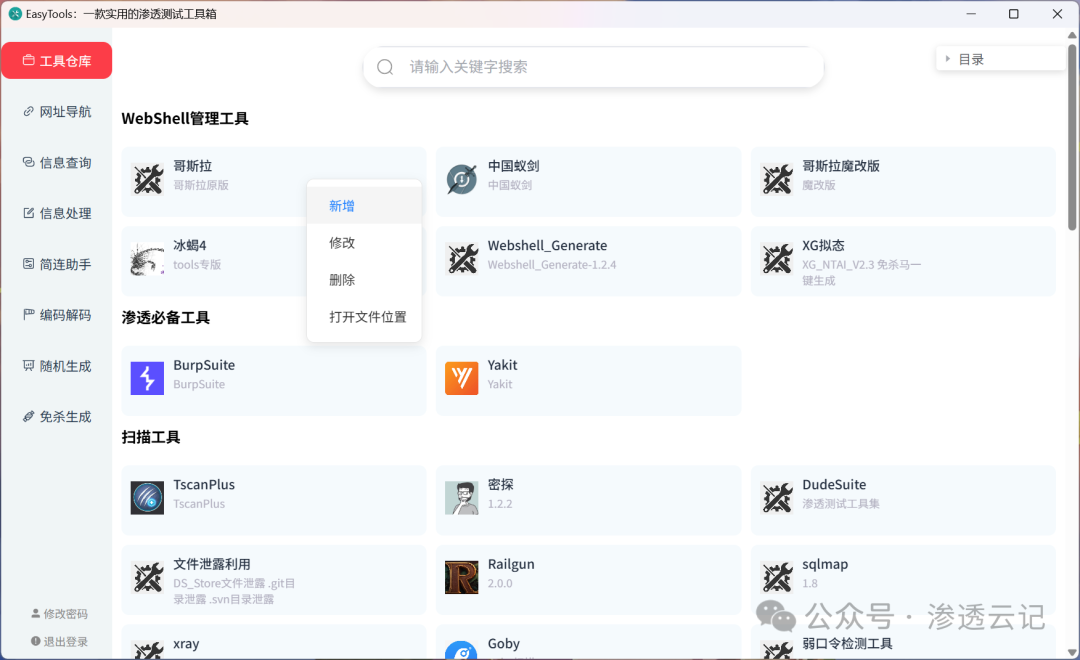Click the 简连助手 sidebar icon

tap(28, 264)
